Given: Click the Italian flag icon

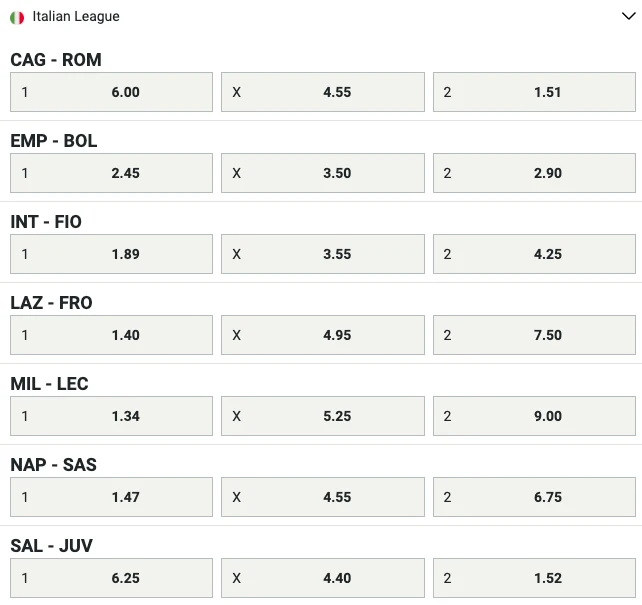Looking at the screenshot, I should (17, 17).
